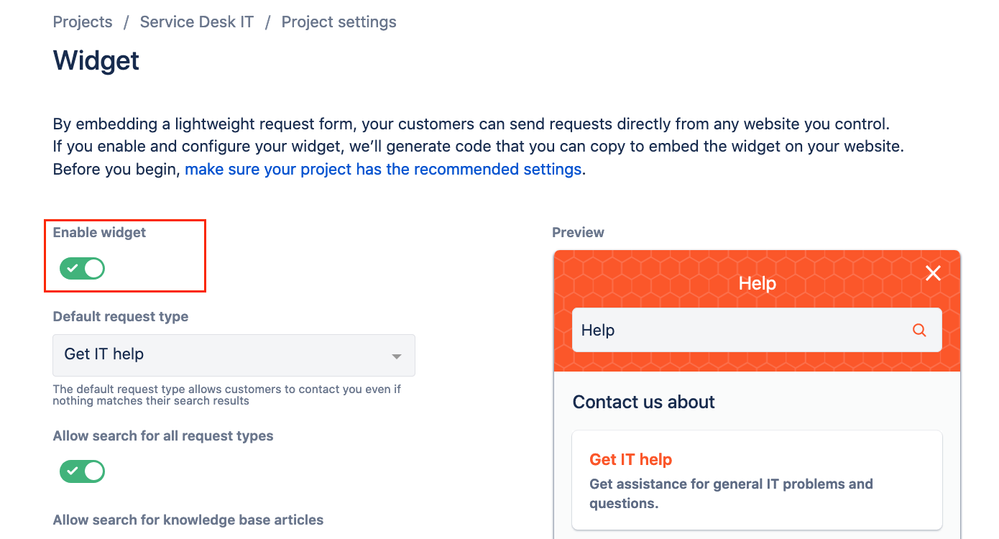Click the arrow on Get IT help combo box
This screenshot has height=539, width=999.
point(396,356)
